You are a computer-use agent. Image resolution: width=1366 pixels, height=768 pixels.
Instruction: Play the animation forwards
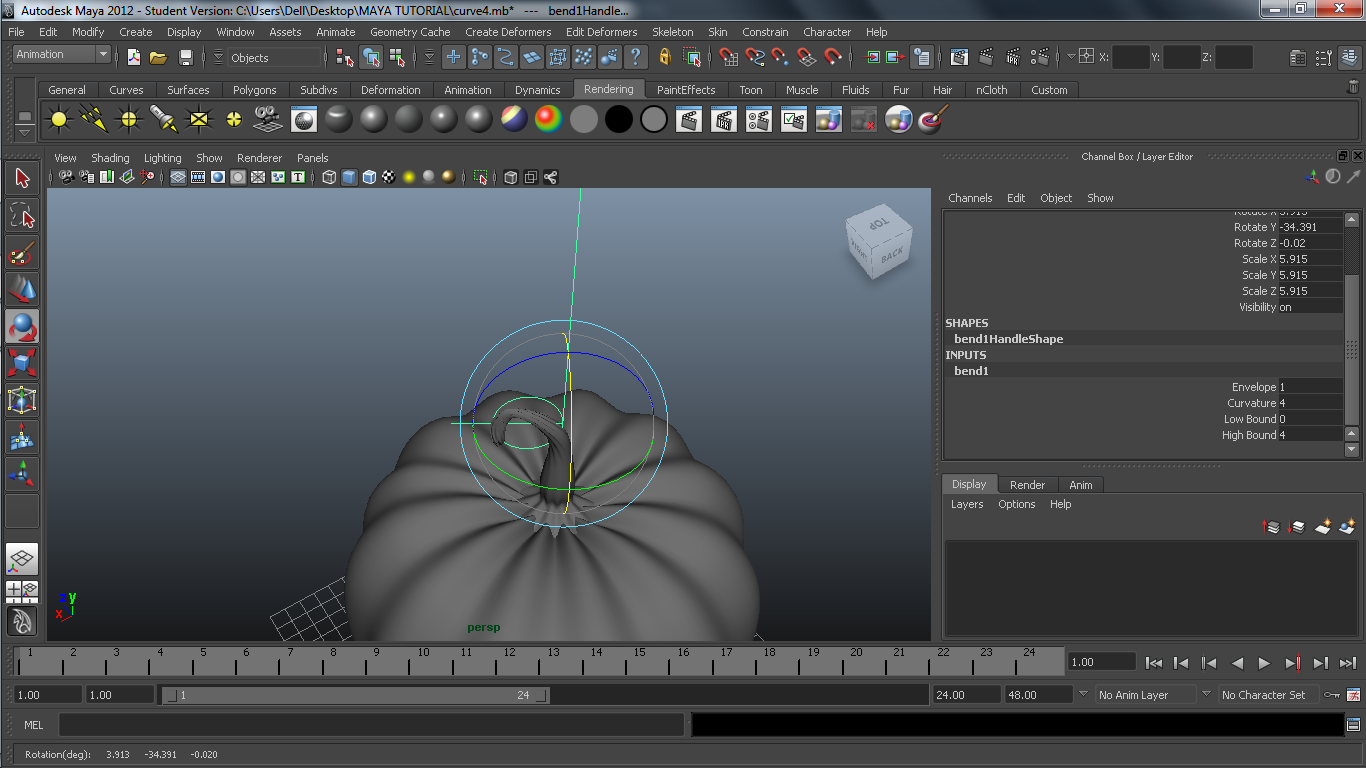1264,662
